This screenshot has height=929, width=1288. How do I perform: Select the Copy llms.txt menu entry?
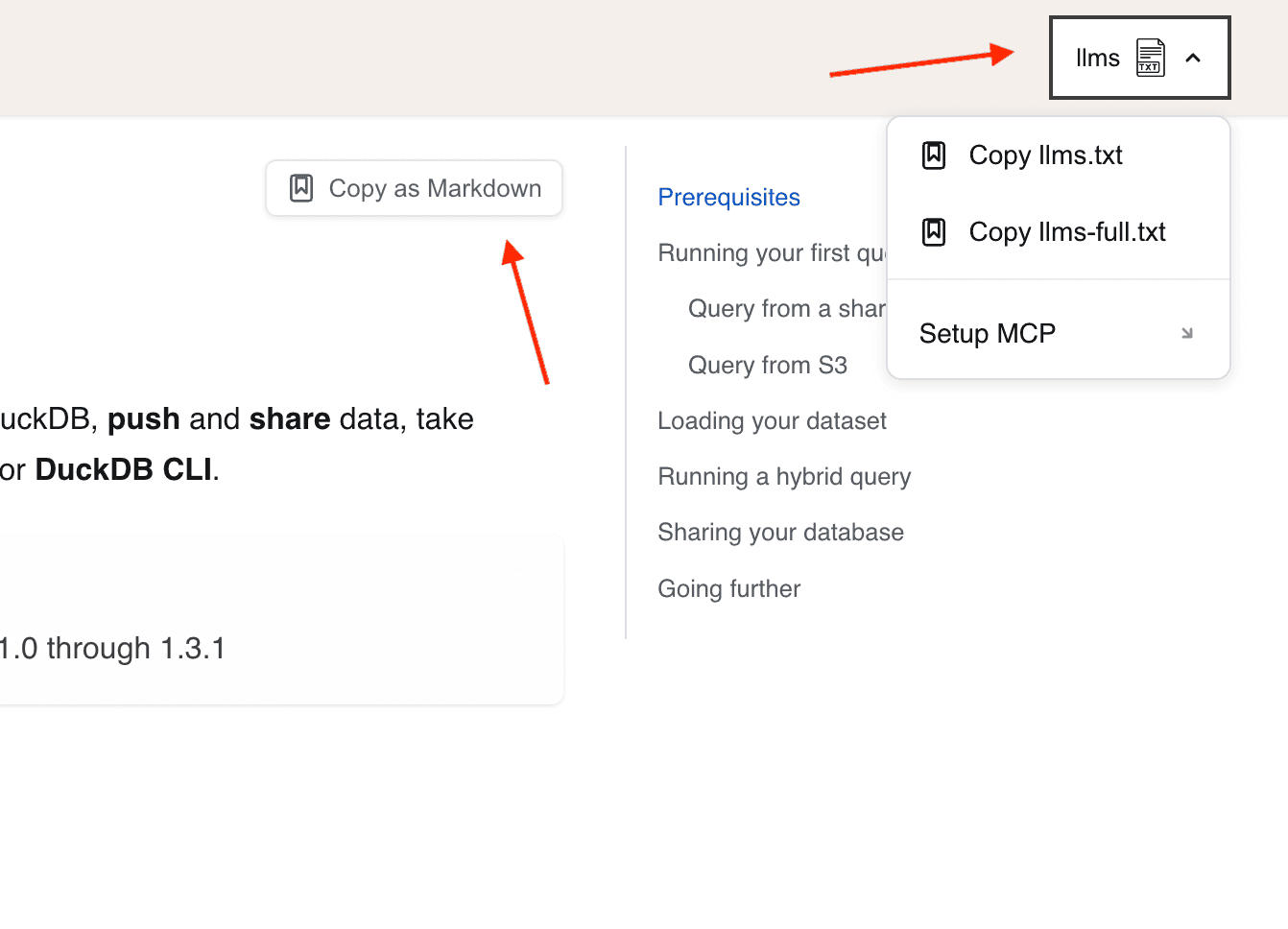pos(1045,155)
